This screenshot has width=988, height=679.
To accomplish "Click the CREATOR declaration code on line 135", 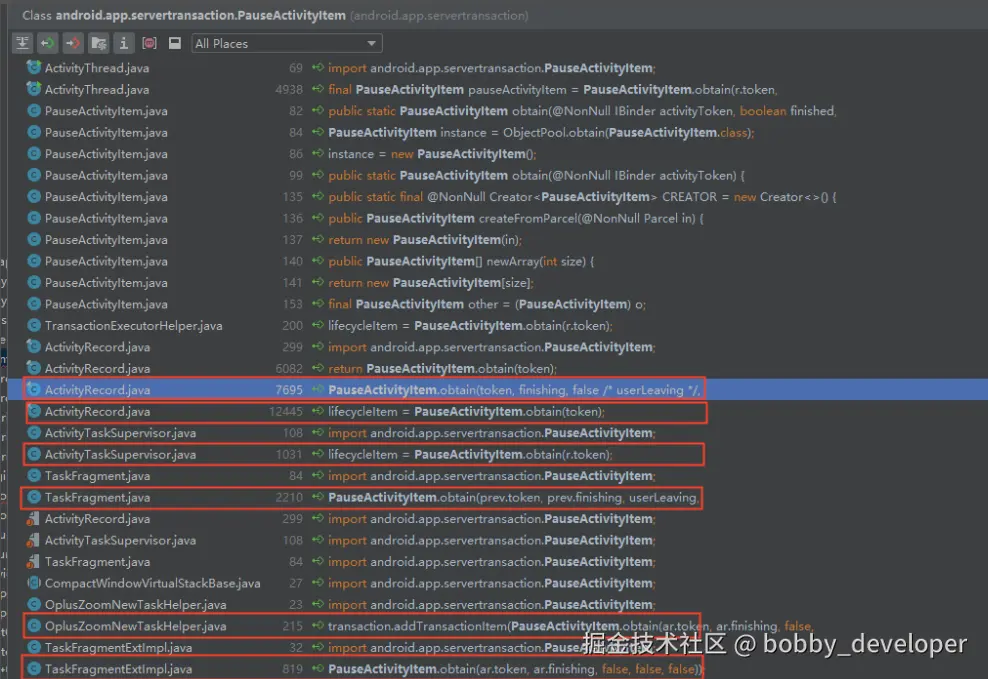I will click(x=582, y=197).
